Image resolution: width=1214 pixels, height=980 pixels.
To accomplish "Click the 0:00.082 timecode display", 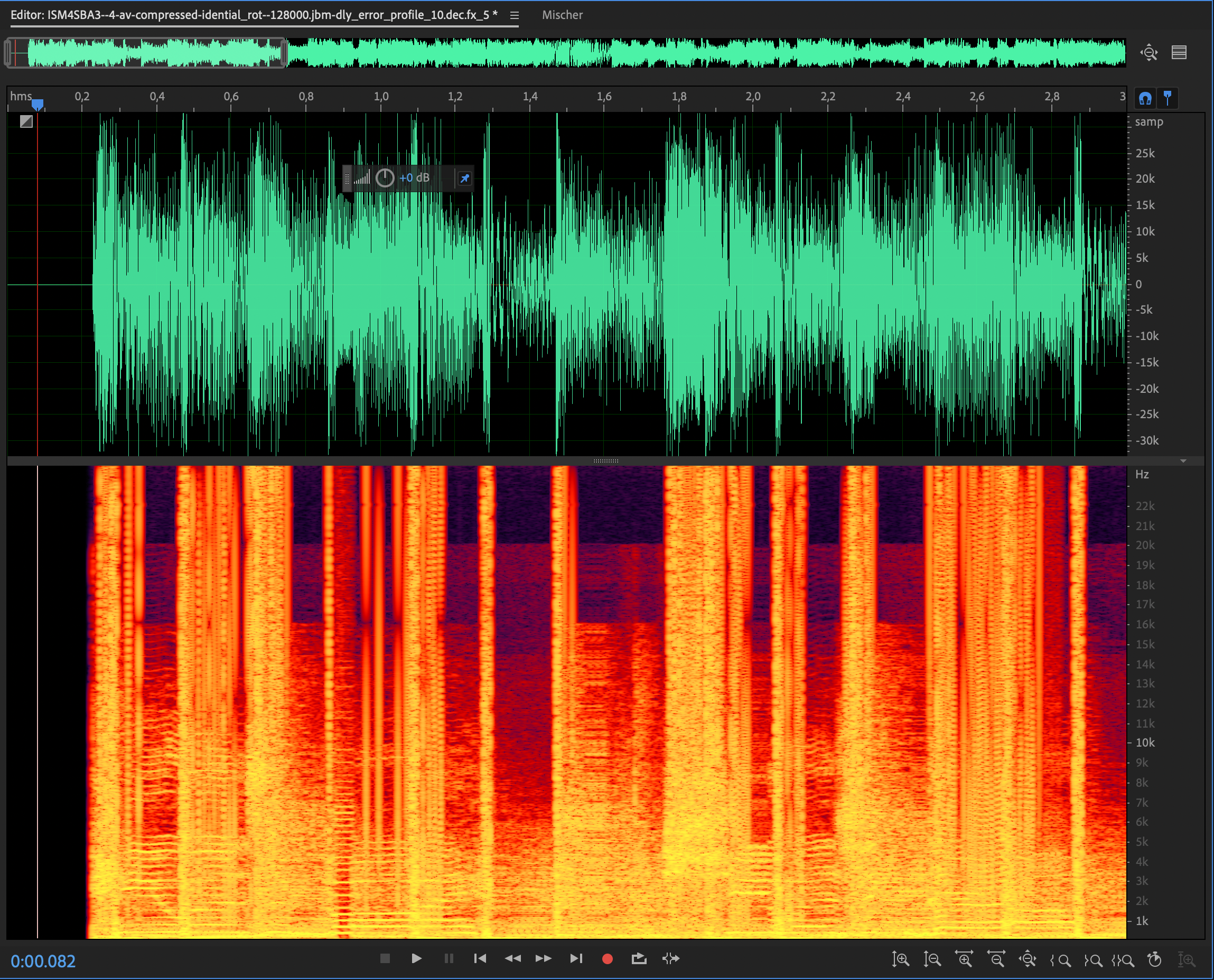I will coord(43,962).
